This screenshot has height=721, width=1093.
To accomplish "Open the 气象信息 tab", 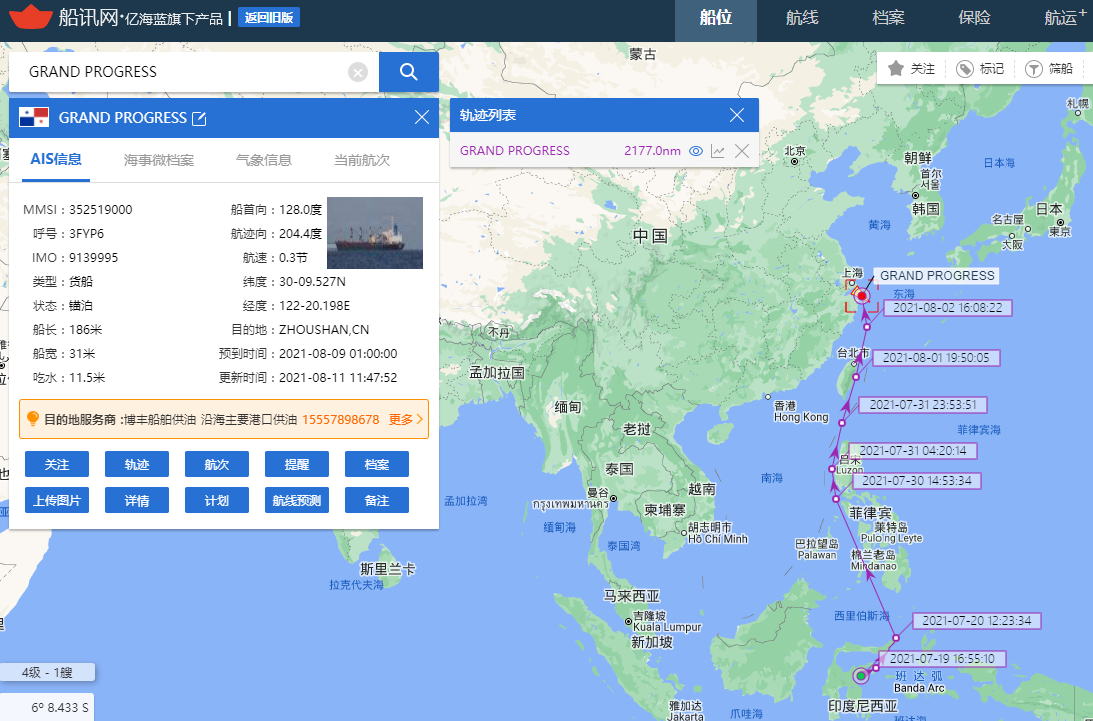I will [x=263, y=160].
